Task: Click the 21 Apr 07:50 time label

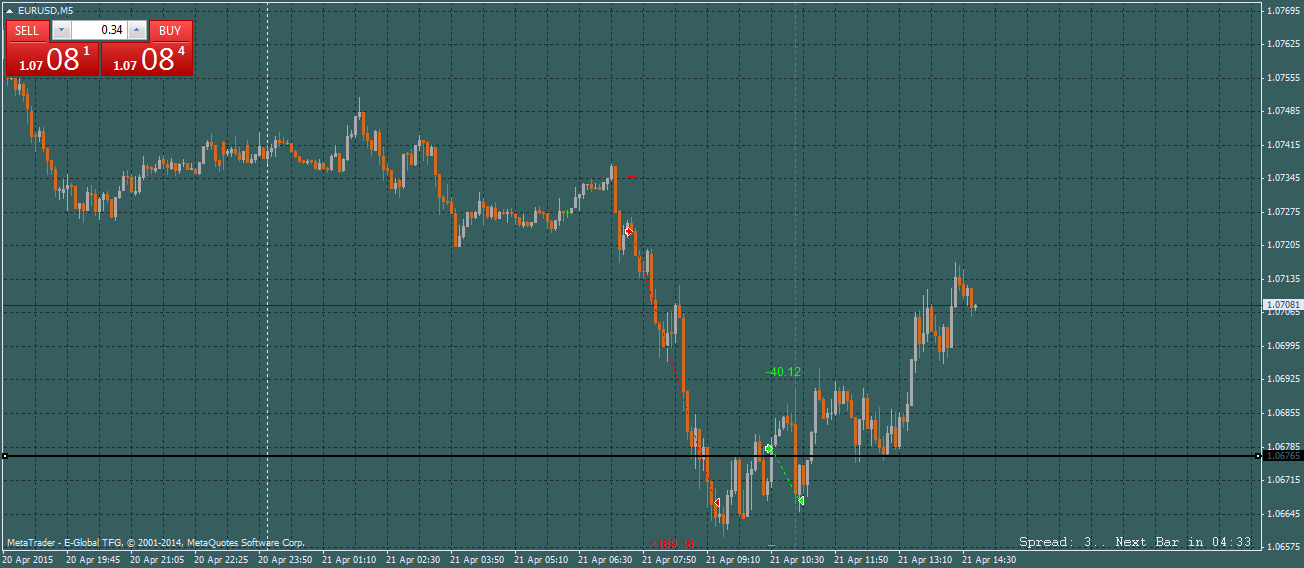Action: (669, 560)
